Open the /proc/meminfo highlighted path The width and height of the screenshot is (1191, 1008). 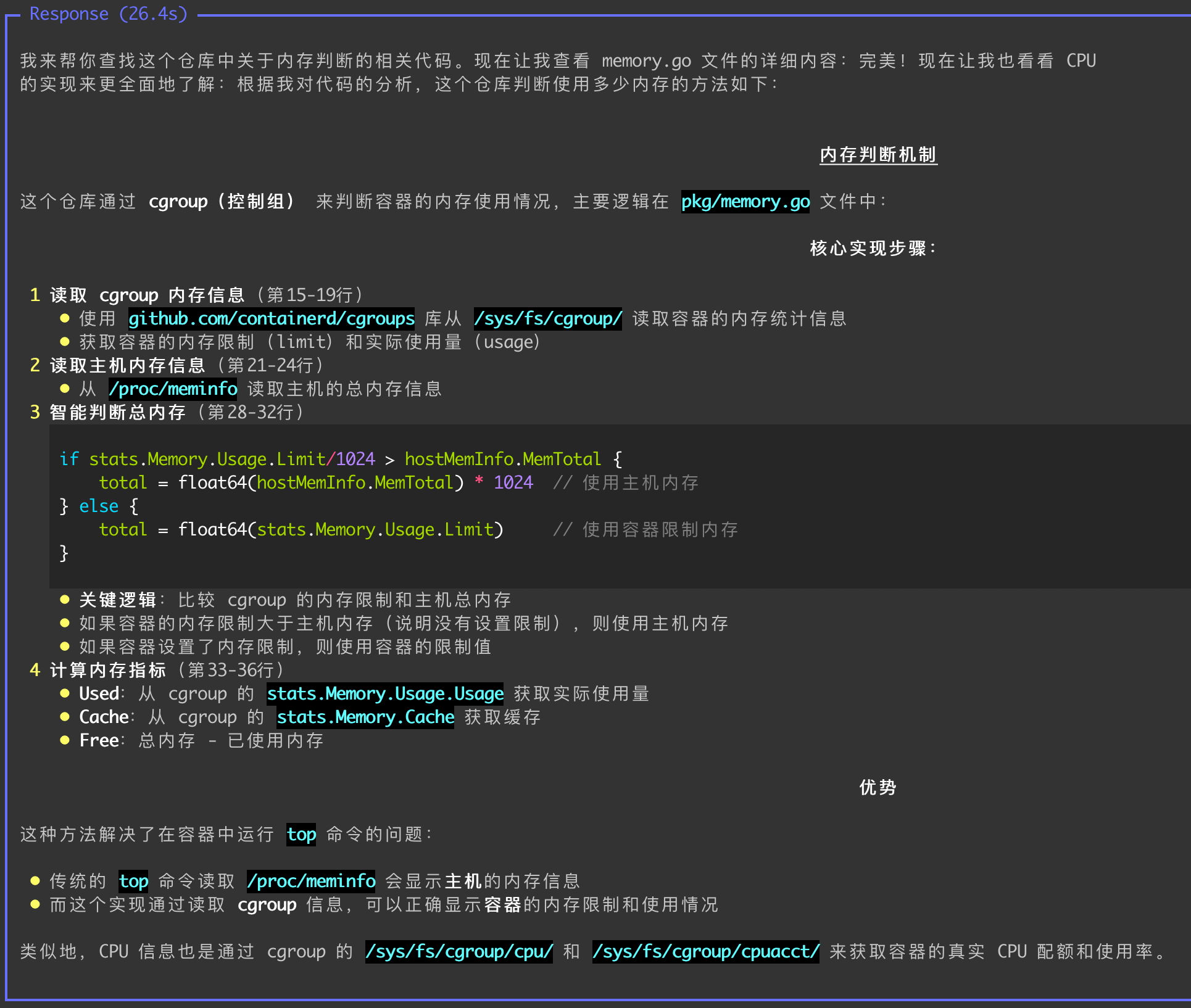(x=173, y=389)
